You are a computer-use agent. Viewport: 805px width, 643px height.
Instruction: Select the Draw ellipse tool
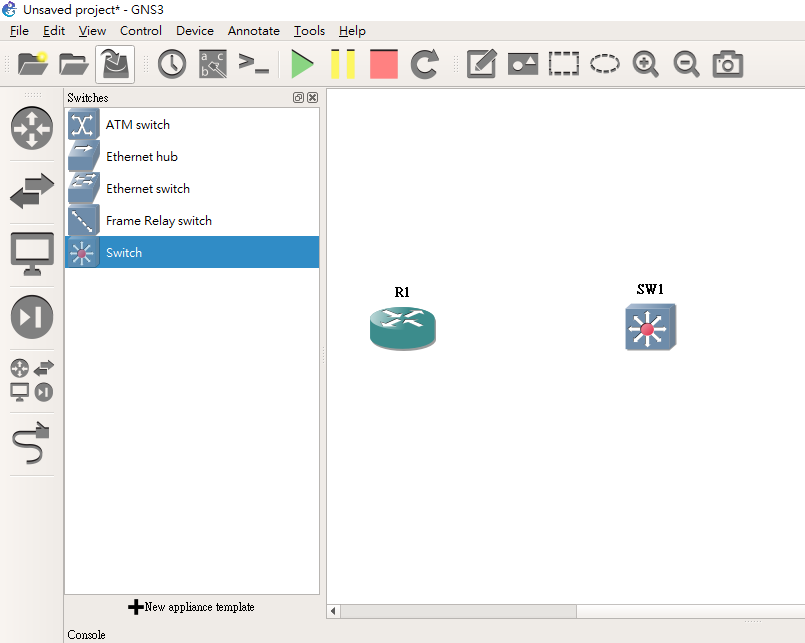(604, 64)
